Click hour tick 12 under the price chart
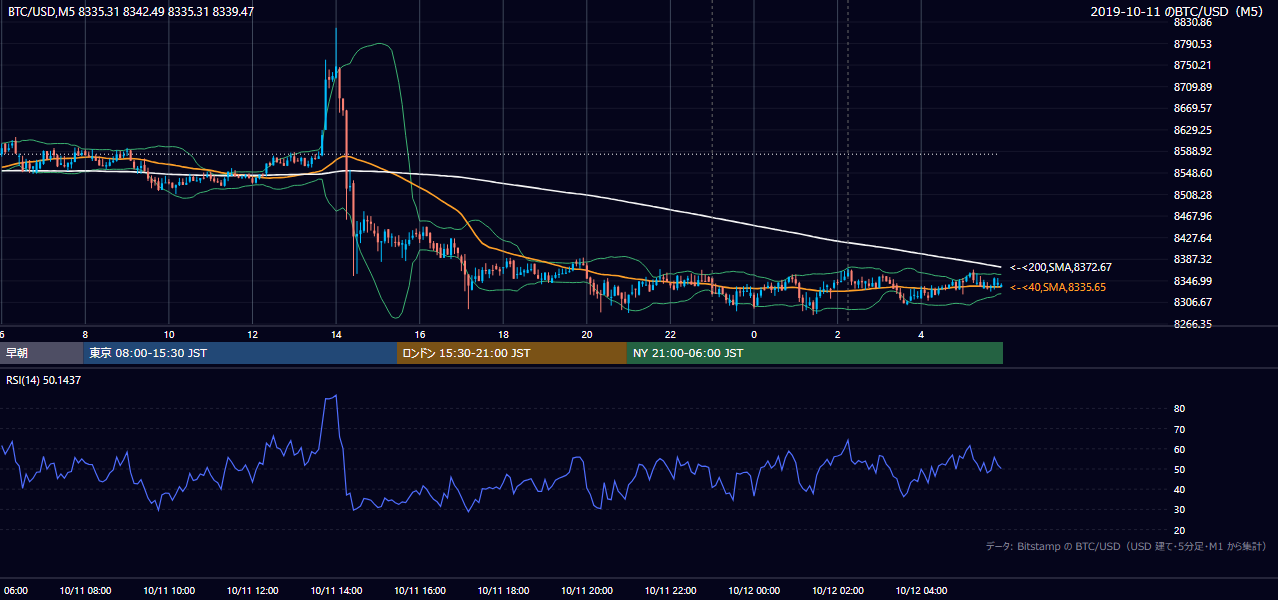 pos(252,334)
